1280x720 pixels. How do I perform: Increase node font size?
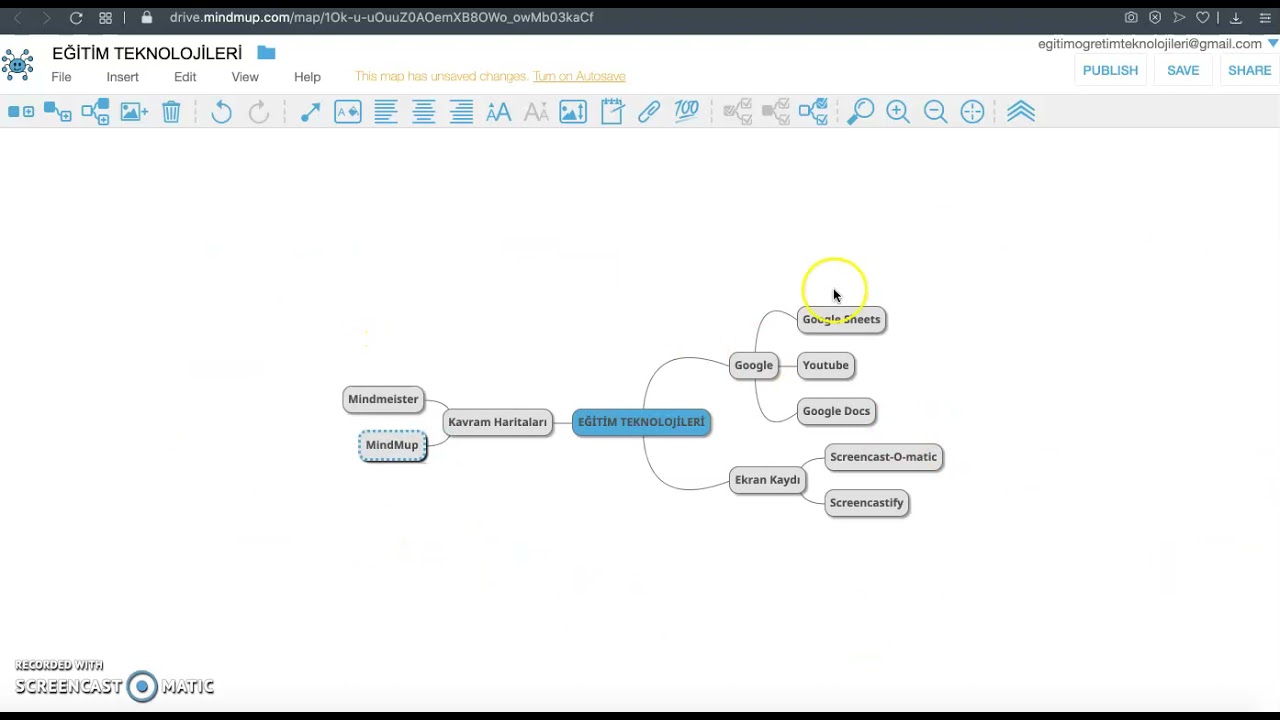pos(498,112)
